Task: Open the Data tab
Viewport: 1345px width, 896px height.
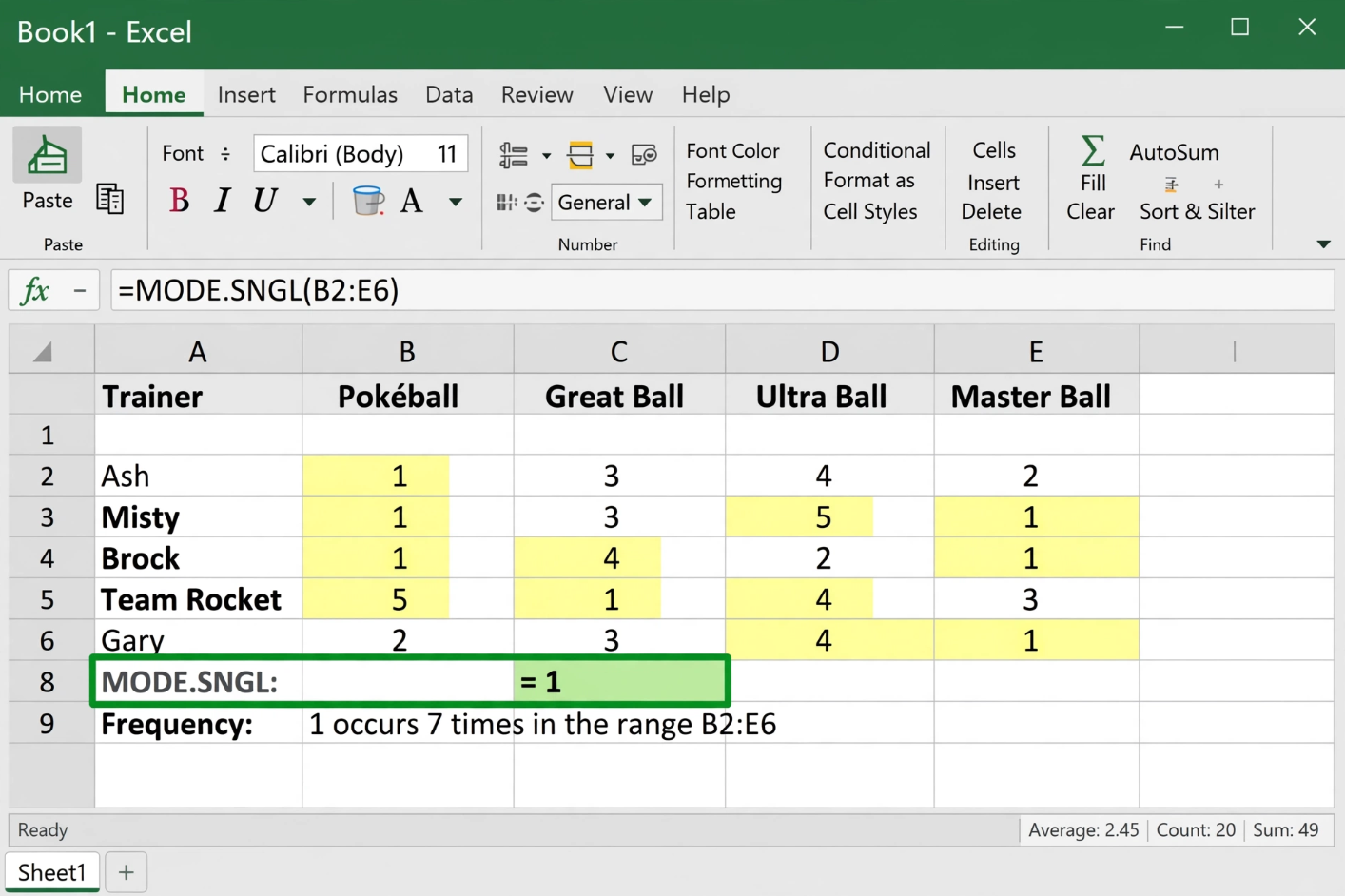Action: [449, 94]
